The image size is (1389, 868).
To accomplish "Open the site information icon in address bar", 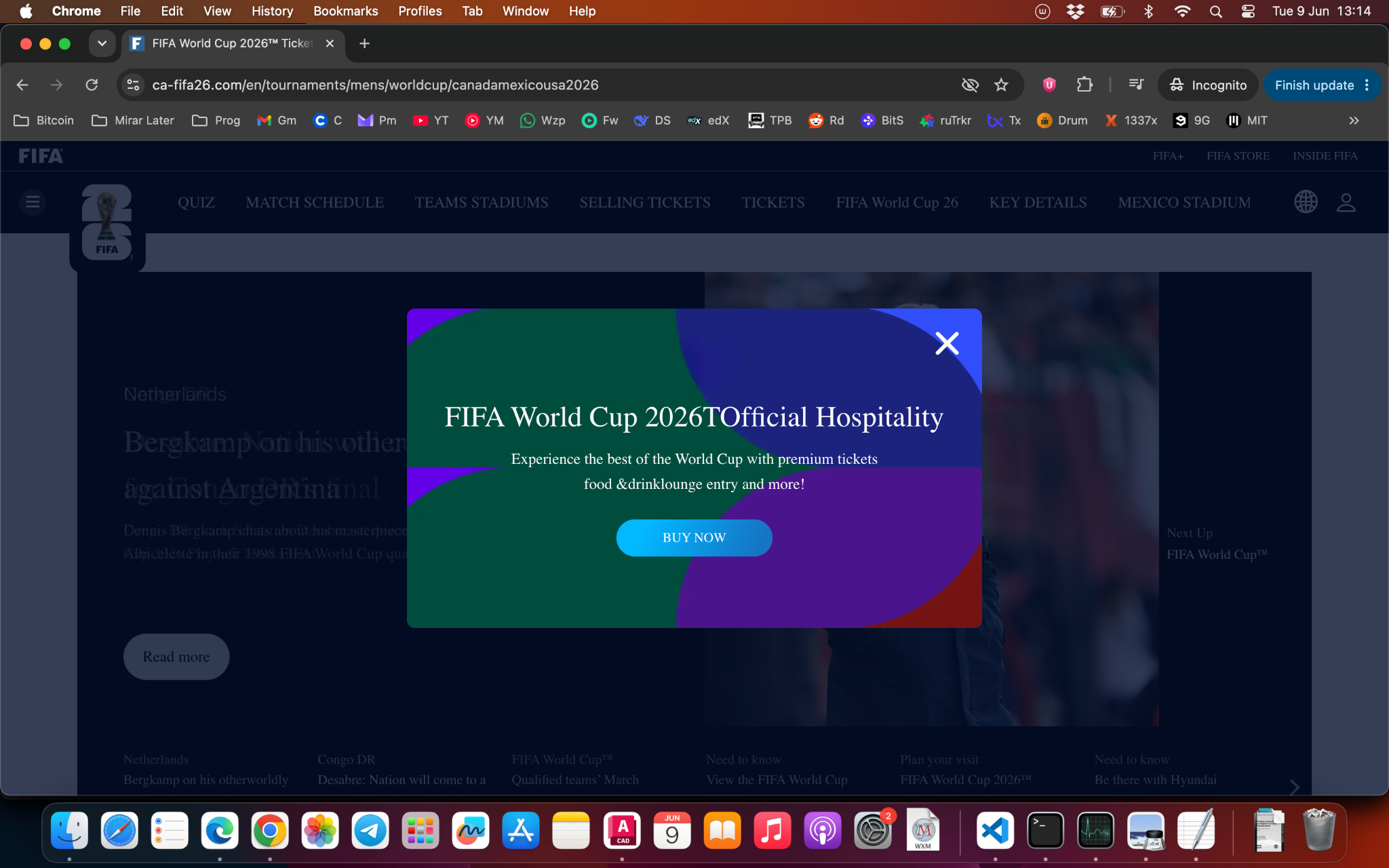I will [134, 85].
